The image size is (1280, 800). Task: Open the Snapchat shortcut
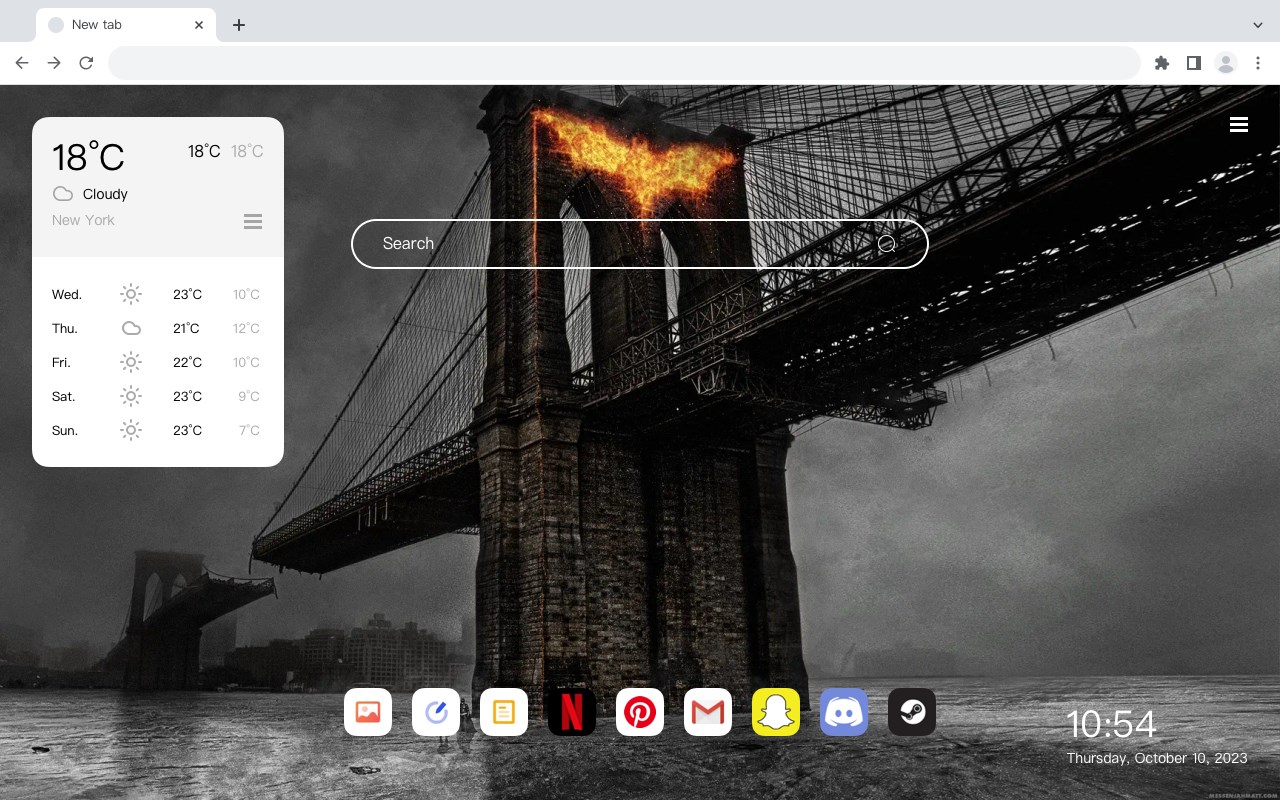[776, 712]
